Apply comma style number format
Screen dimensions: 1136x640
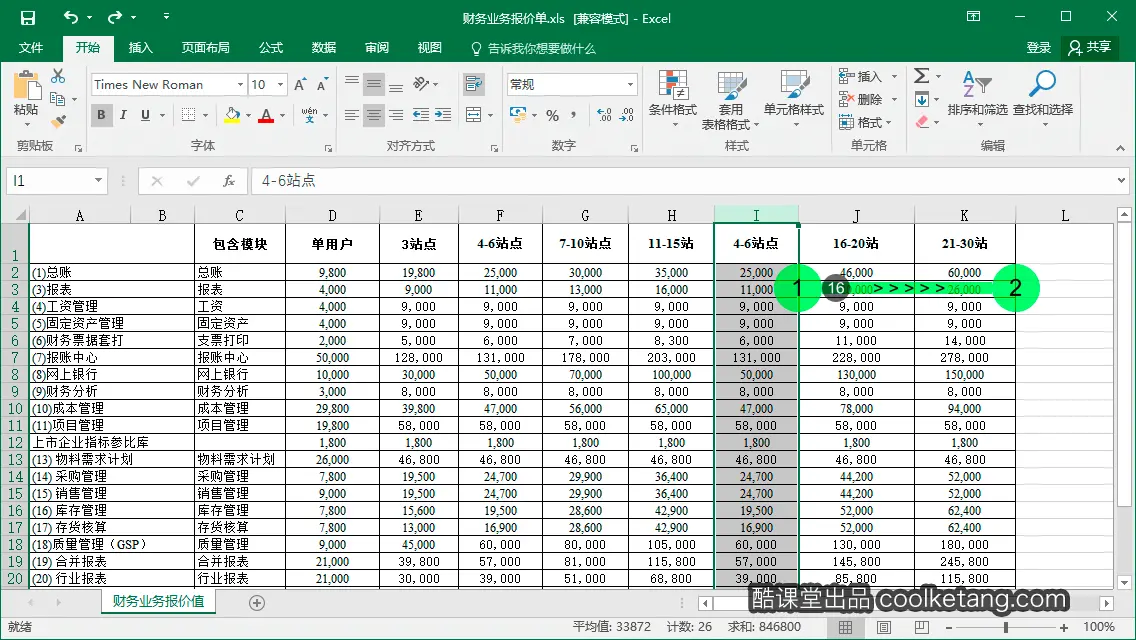point(574,115)
